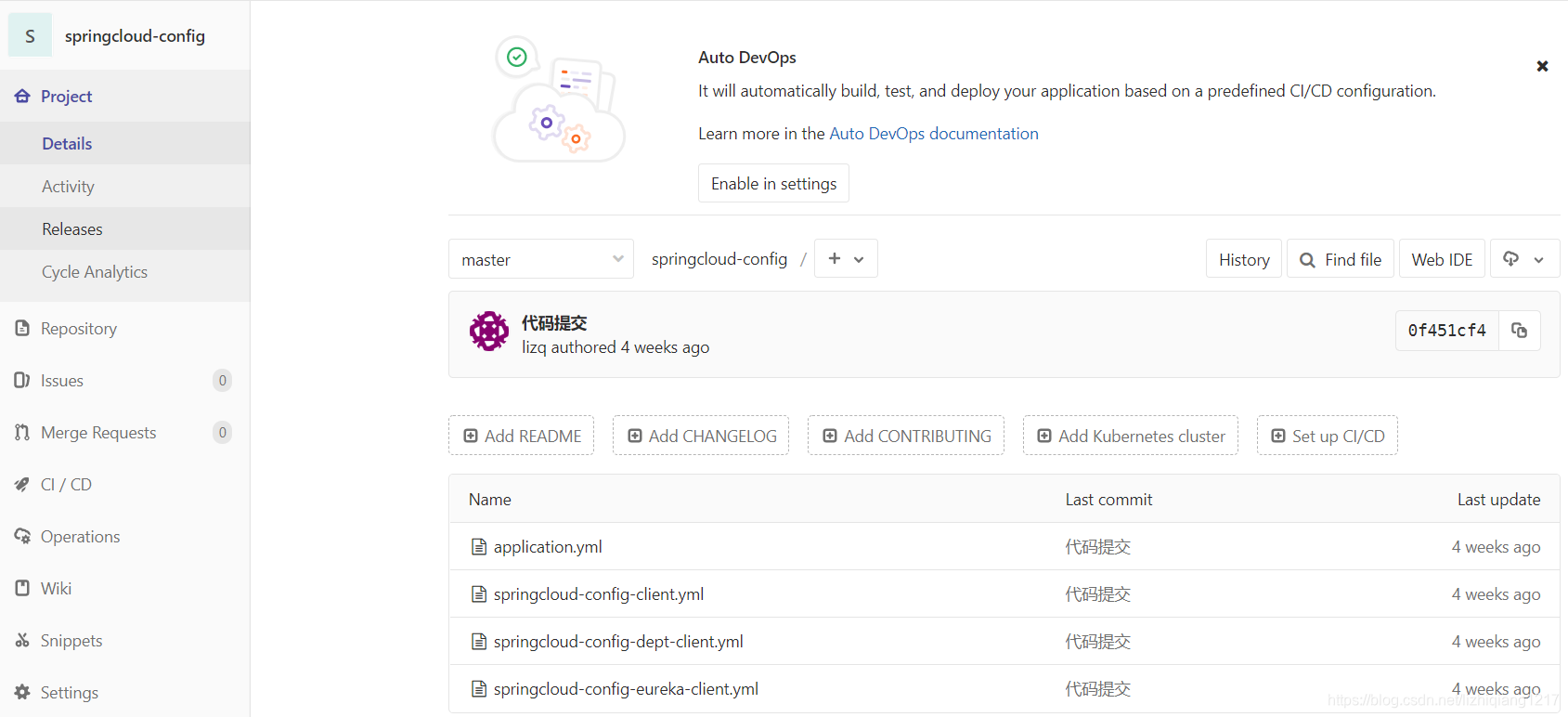Open springcloud-config-dept-client.yml file

coord(618,642)
